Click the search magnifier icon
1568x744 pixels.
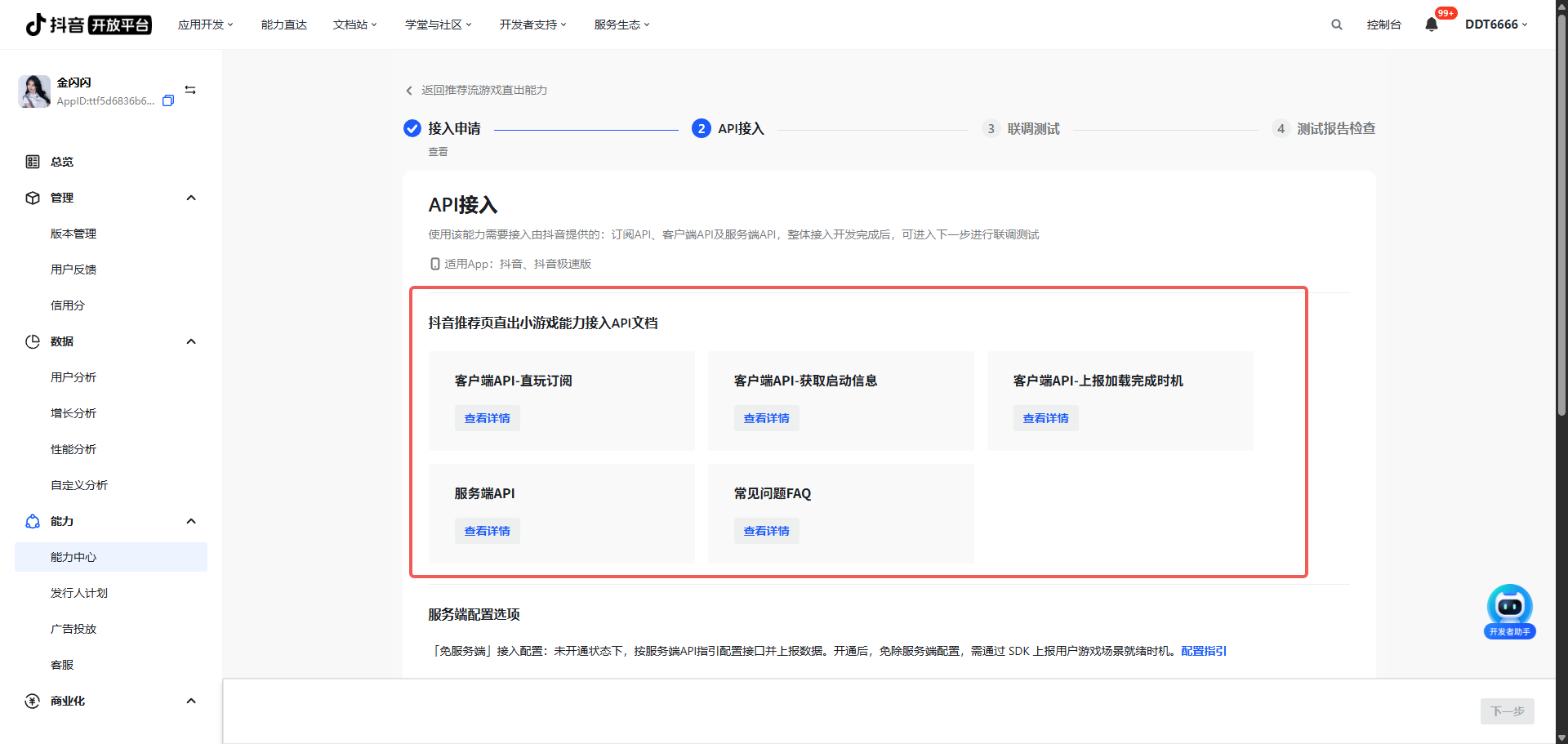click(x=1336, y=25)
